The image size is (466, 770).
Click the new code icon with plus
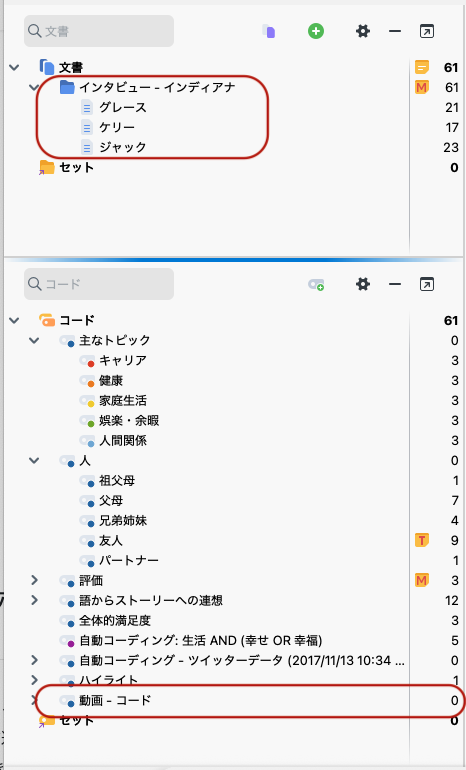tap(316, 284)
